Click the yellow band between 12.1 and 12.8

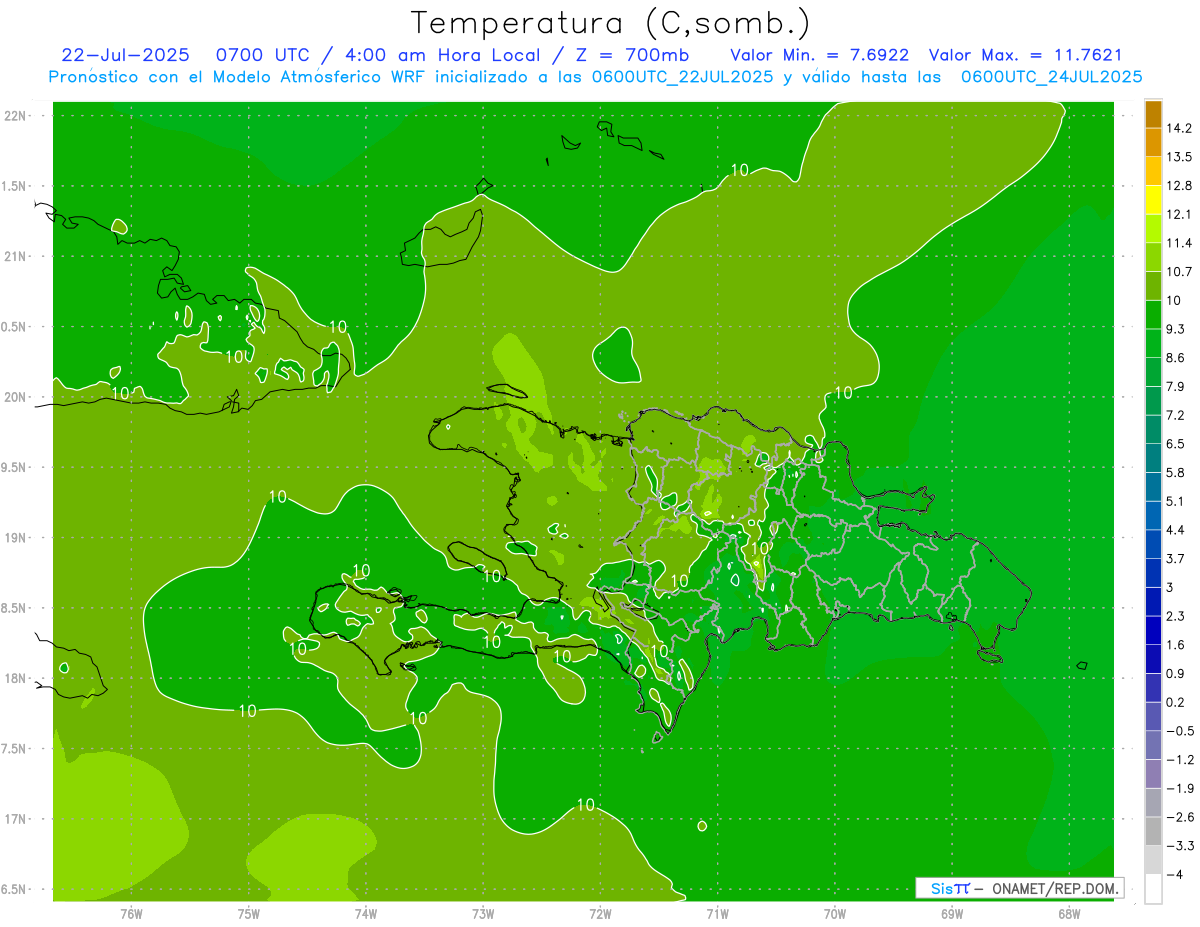(1153, 200)
